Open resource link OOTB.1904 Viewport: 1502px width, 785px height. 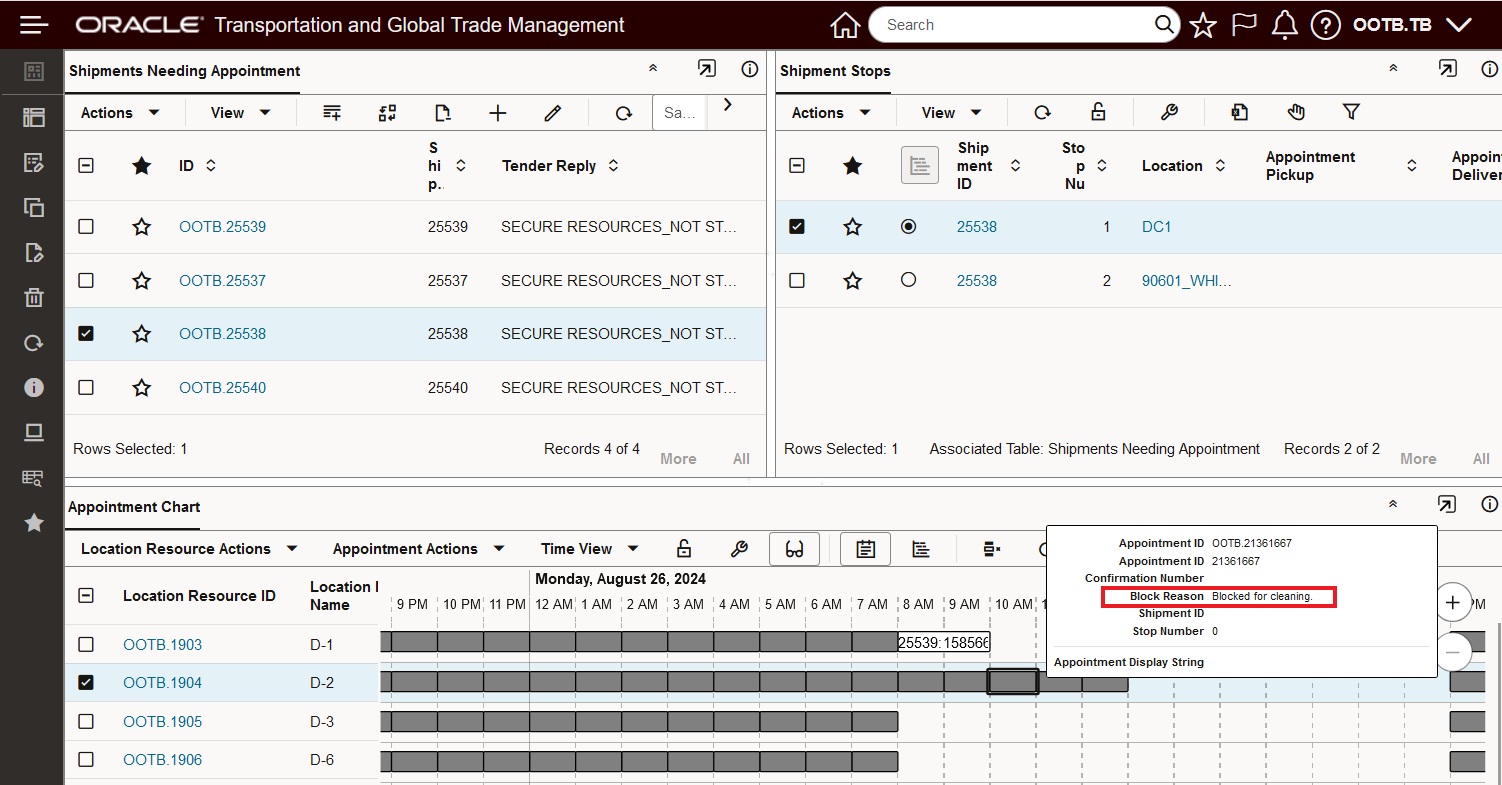(x=162, y=683)
